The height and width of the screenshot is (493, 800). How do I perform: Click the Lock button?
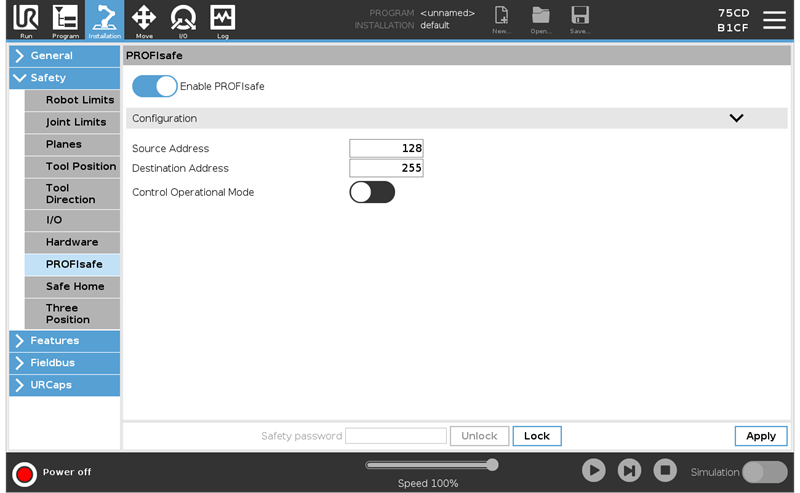click(537, 436)
